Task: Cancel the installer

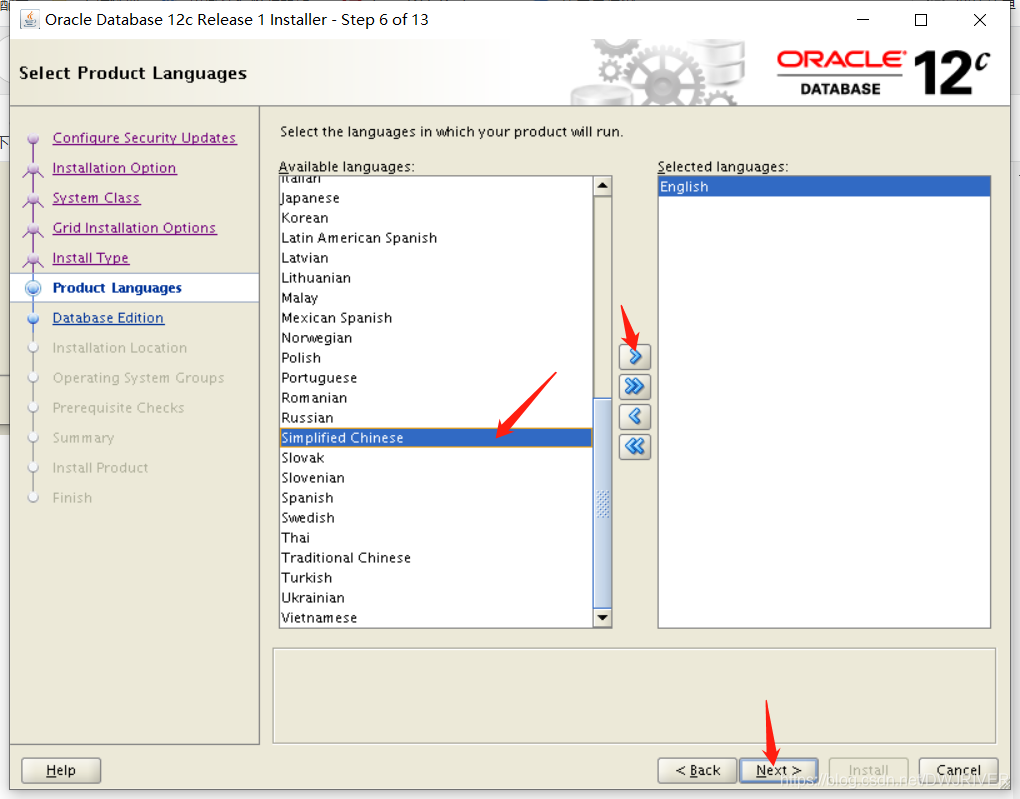Action: pos(958,770)
